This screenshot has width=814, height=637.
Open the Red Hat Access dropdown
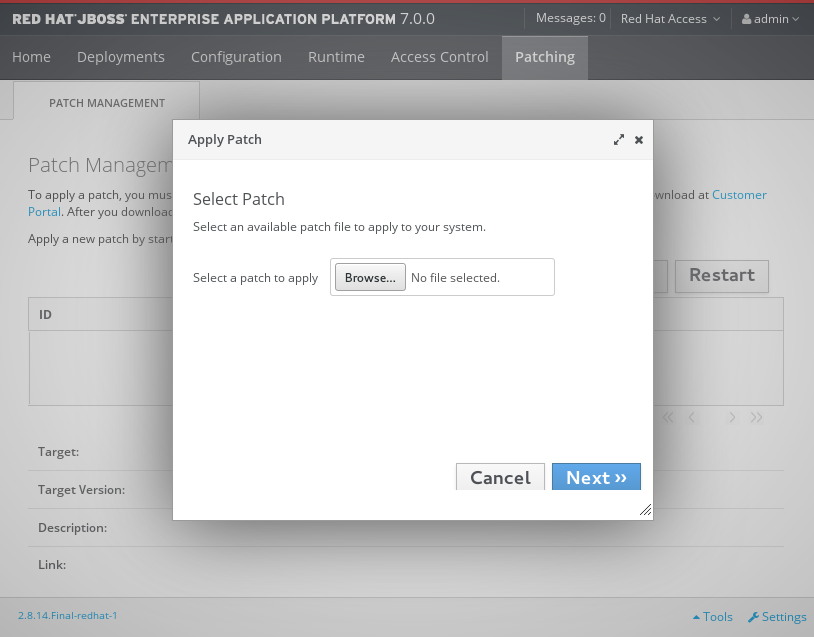(669, 18)
